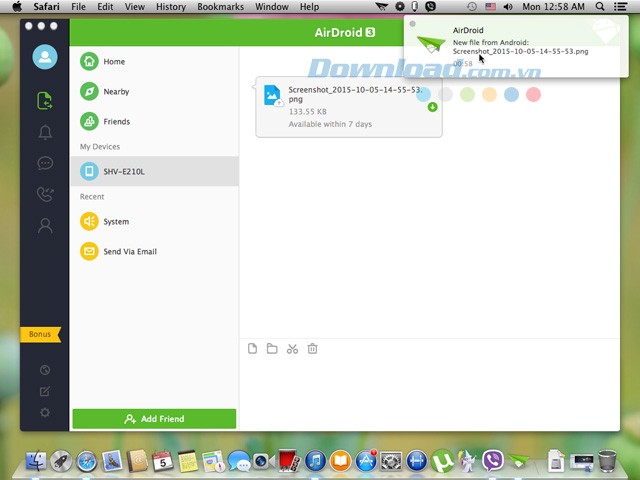Click the clock showing Mon 12:58 AM
This screenshot has width=640, height=480.
tap(553, 7)
